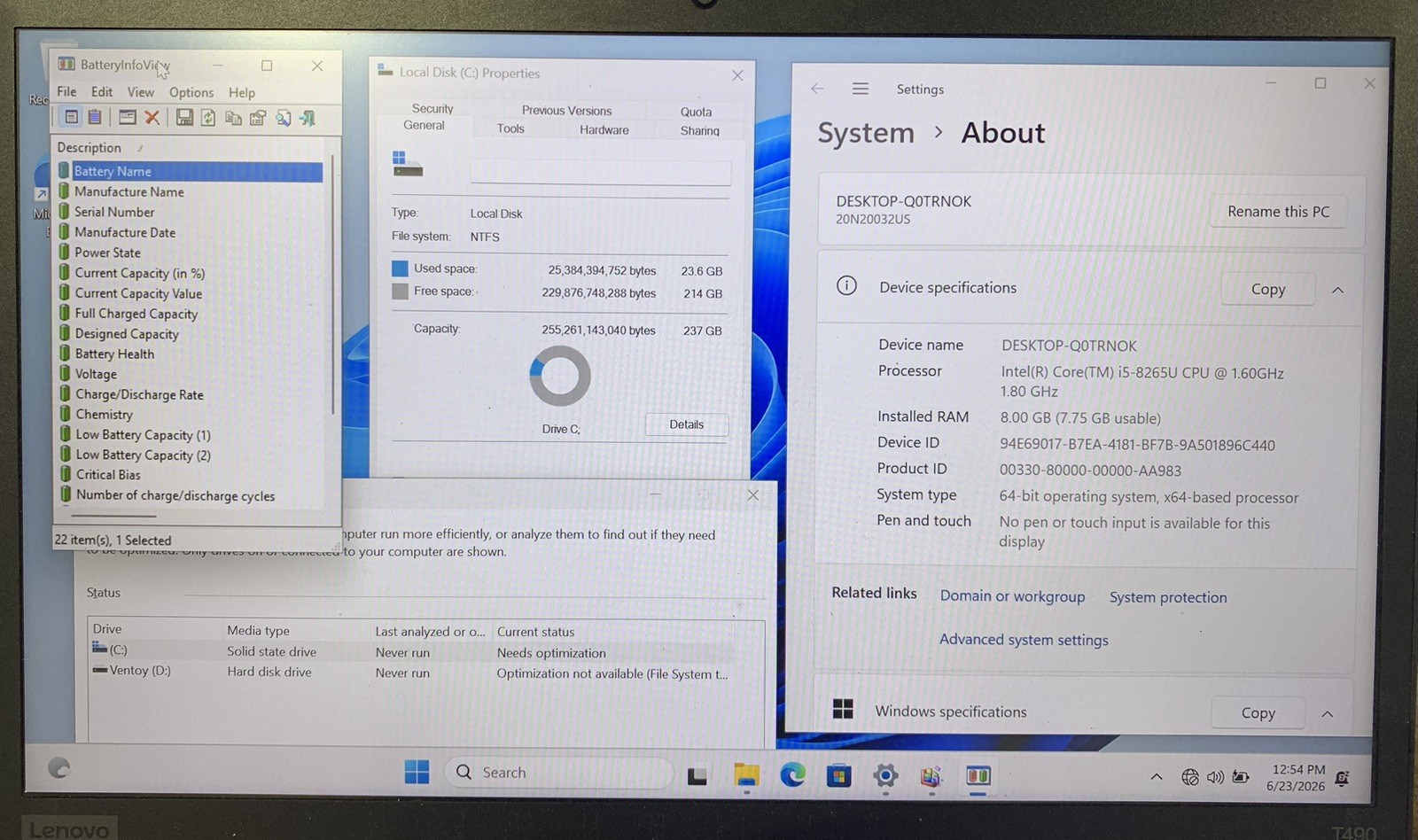This screenshot has height=840, width=1418.
Task: Click the green arrows Refresh toolbar icon
Action: click(208, 117)
